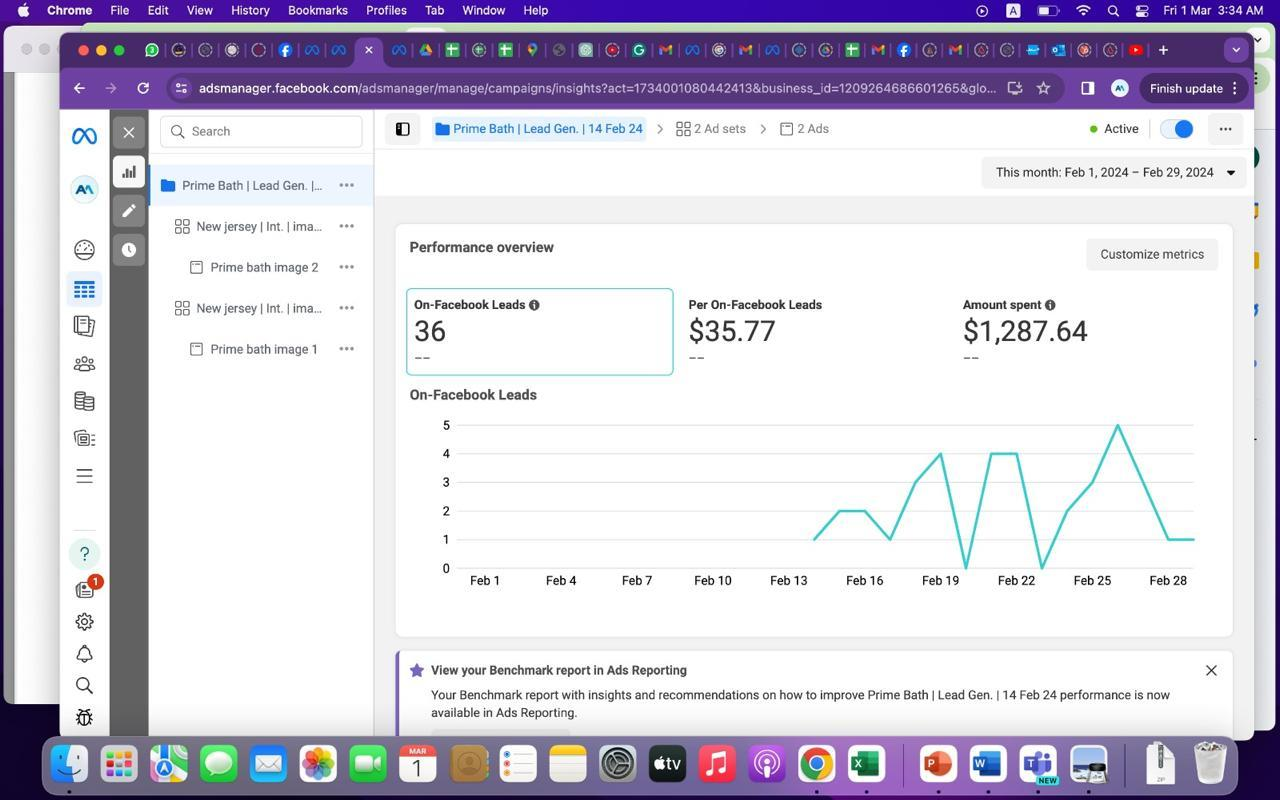Open the news icon with red badge
1280x800 pixels.
pyautogui.click(x=85, y=589)
